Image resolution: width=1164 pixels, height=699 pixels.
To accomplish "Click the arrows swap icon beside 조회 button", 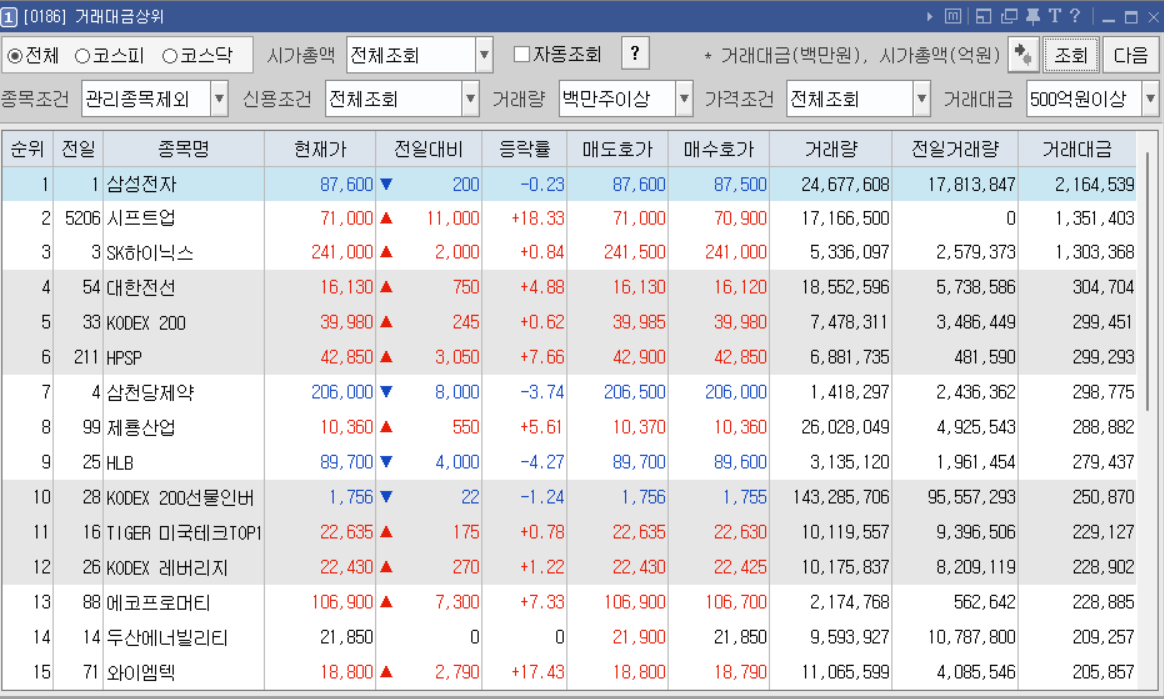I will tap(1023, 55).
